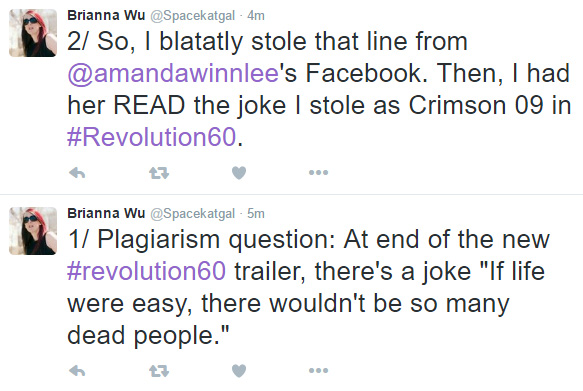Open more options on the 1/ Plagiarism tweet
The width and height of the screenshot is (583, 391).
pos(319,370)
